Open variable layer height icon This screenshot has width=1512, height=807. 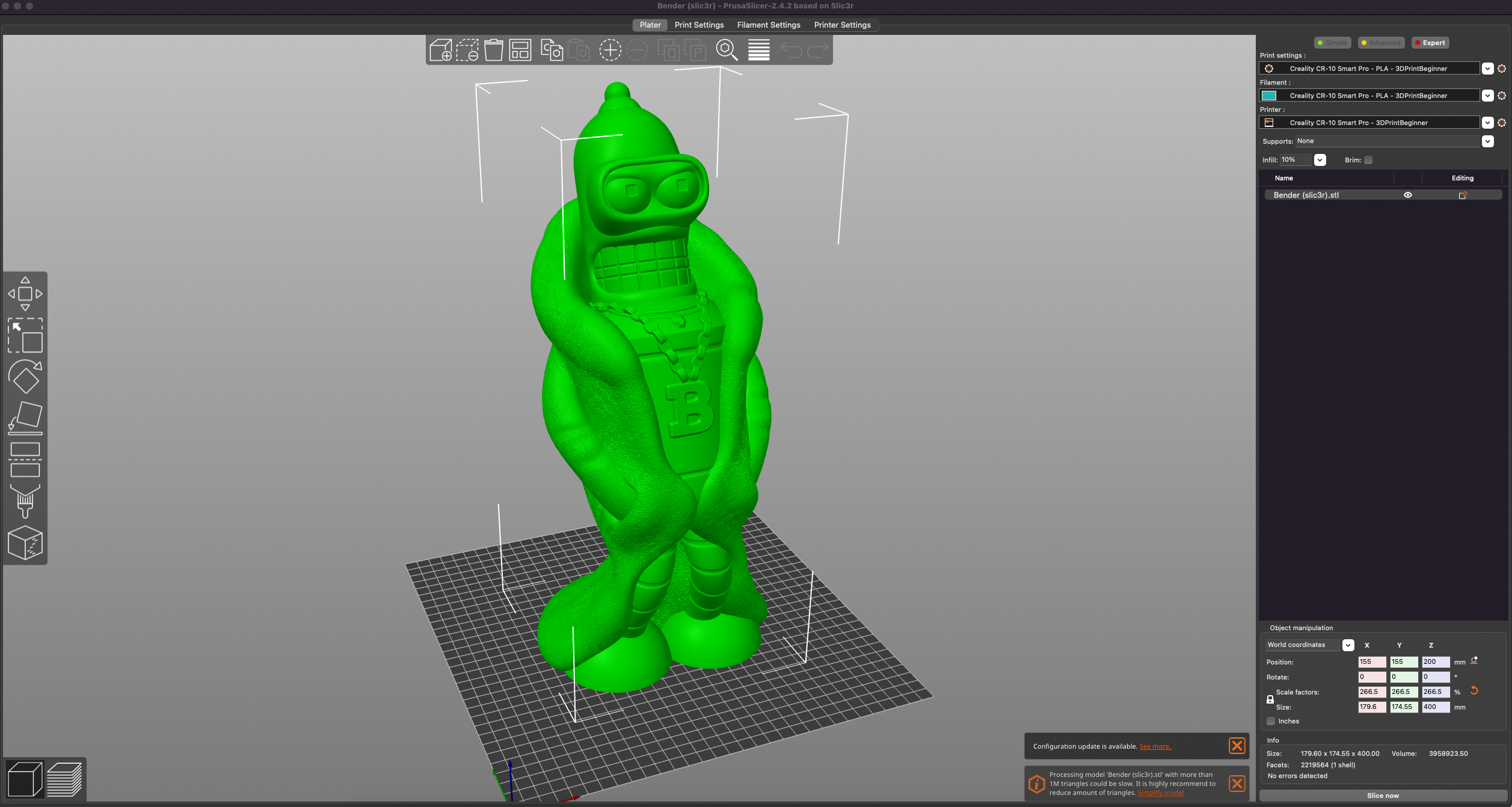[759, 50]
